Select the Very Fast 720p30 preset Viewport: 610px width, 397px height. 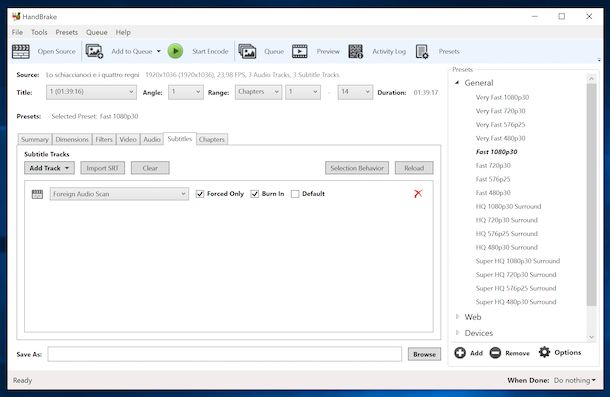click(500, 111)
